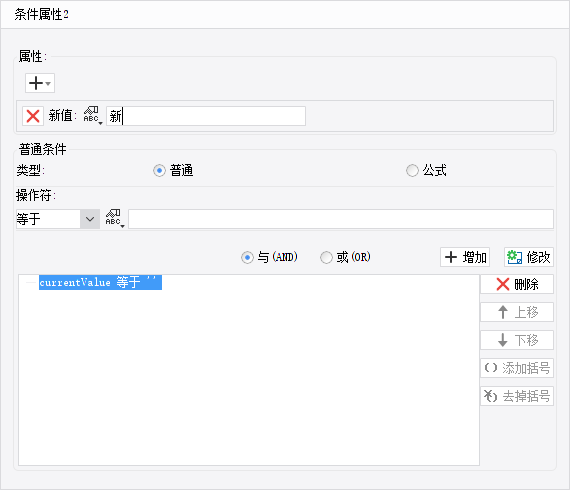
Task: Open dropdown arrow next to property plus
Action: tap(48, 83)
